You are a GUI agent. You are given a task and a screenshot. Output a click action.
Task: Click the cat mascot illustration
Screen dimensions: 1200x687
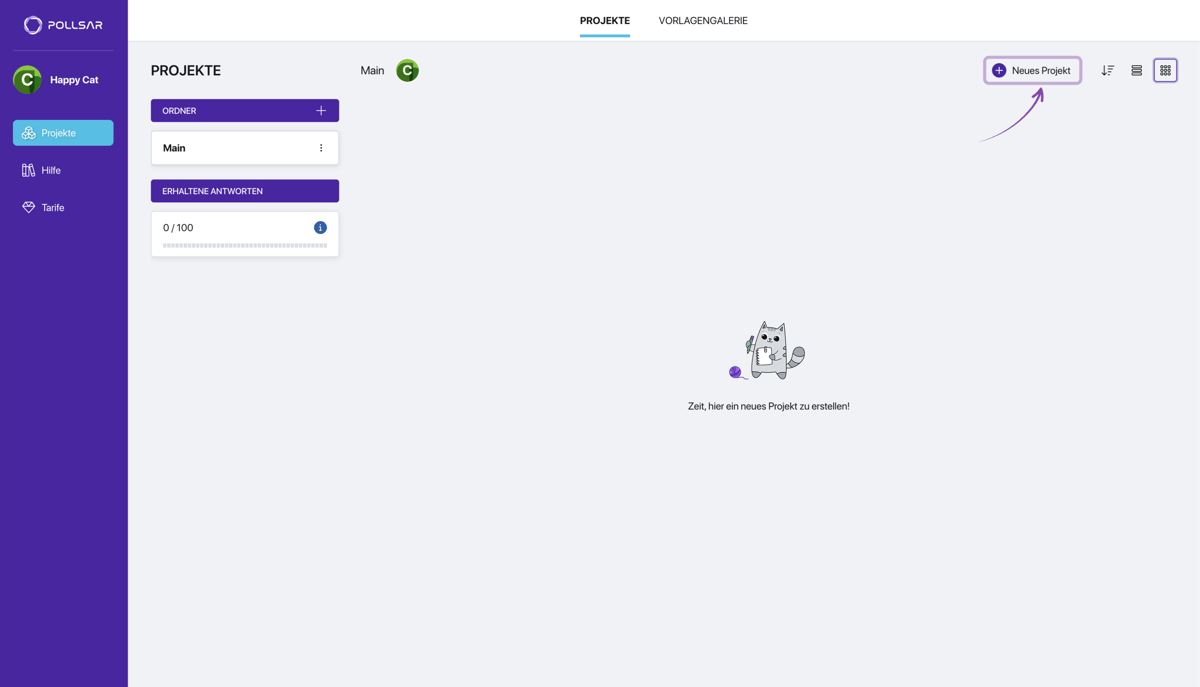tap(768, 351)
